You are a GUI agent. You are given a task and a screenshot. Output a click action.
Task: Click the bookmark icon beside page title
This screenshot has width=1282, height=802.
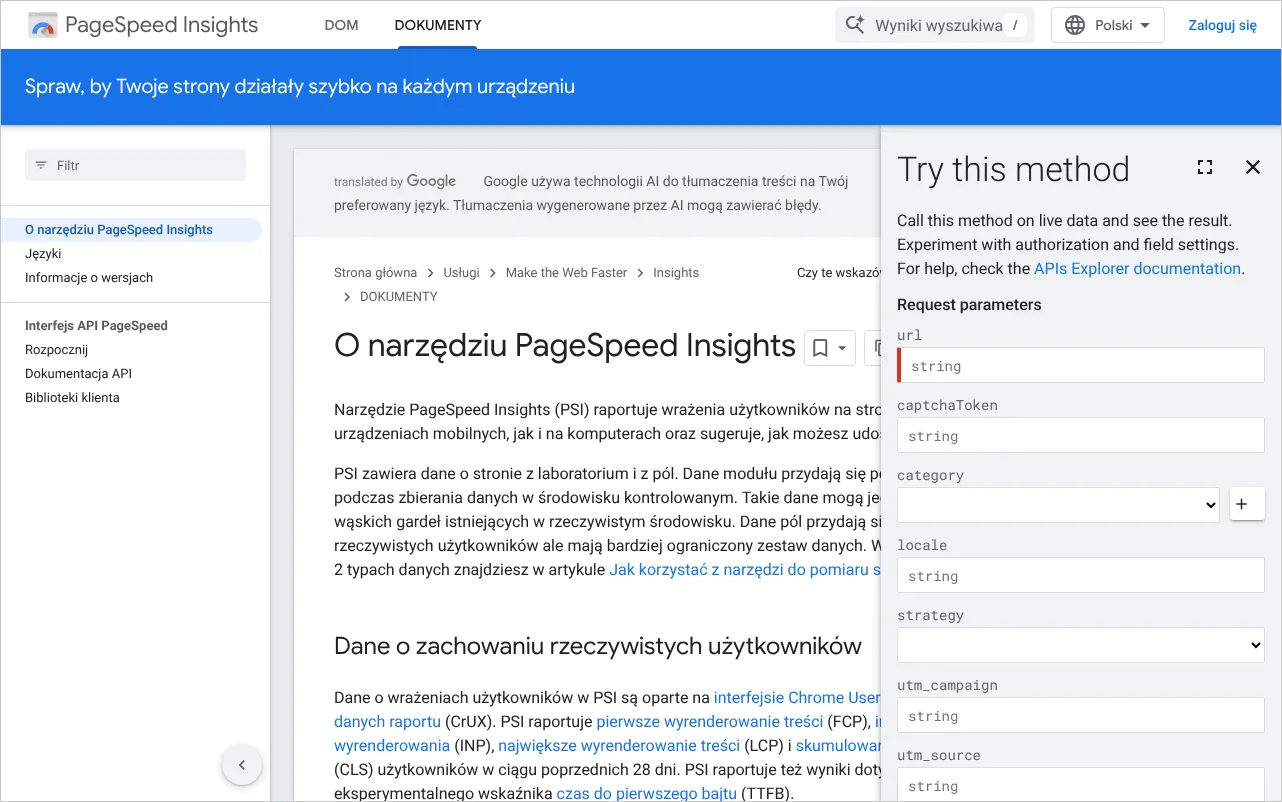point(820,348)
